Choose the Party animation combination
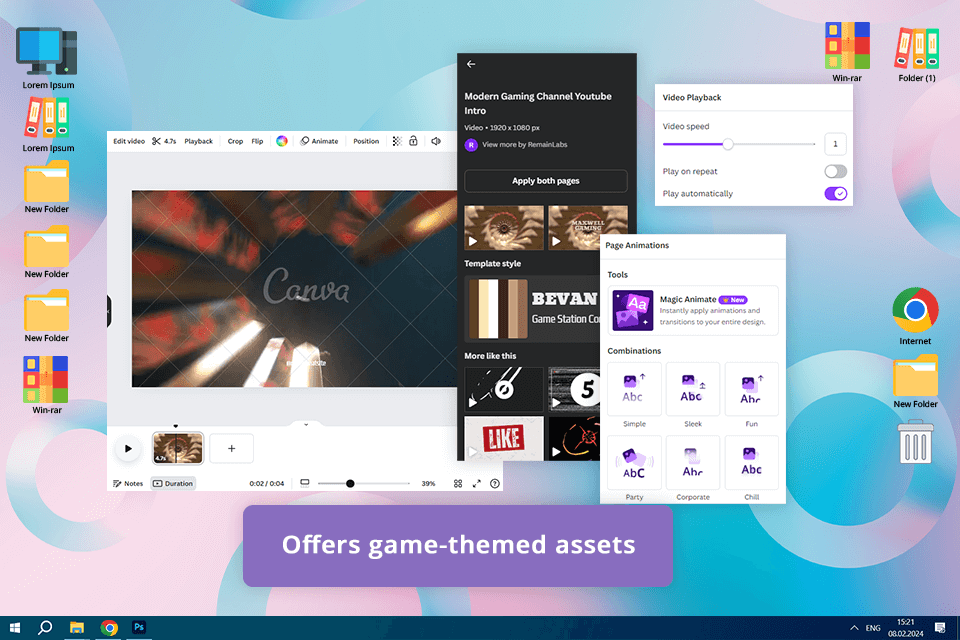 [x=634, y=462]
